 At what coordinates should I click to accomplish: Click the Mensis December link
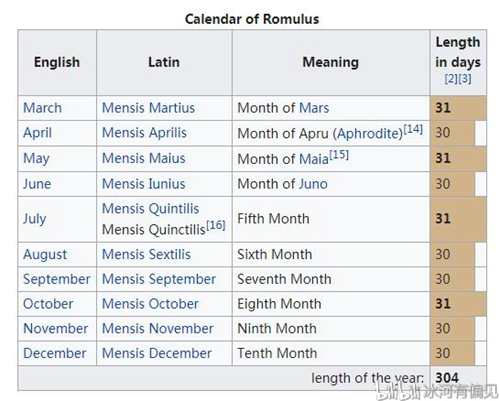coord(157,353)
